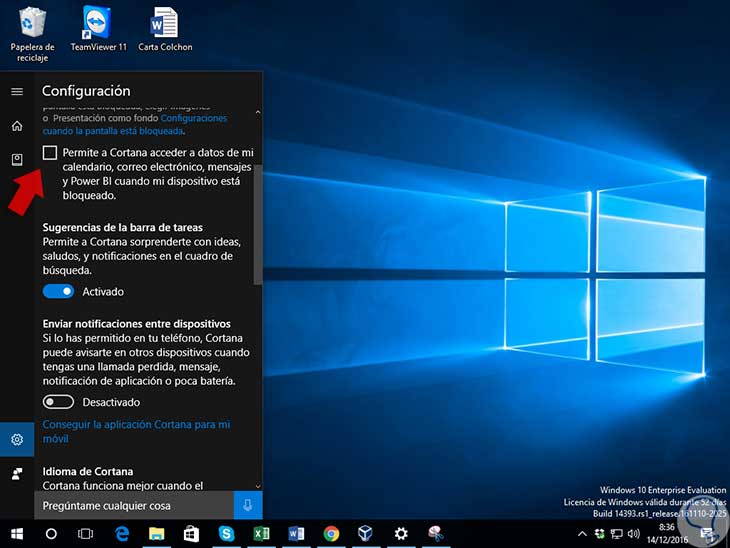Click the volume speaker tray icon
Viewport: 730px width, 548px height.
634,534
